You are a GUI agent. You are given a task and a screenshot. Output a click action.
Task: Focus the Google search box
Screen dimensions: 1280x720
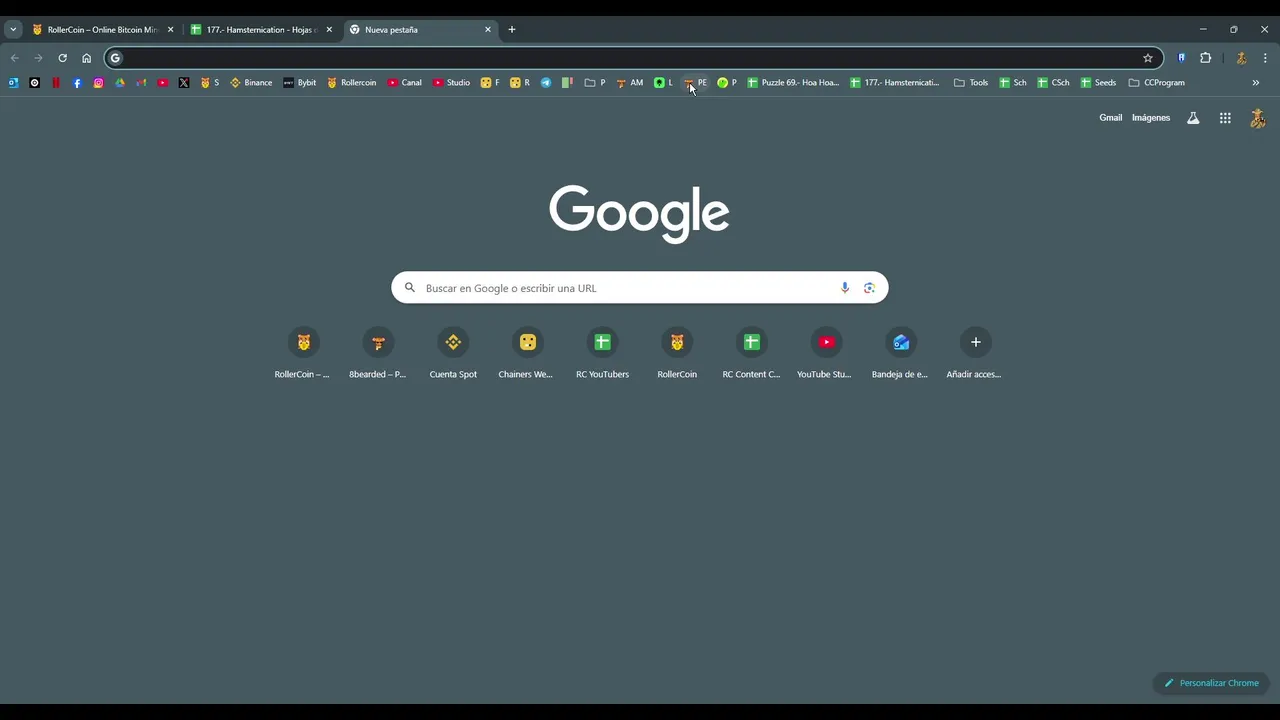pos(640,288)
